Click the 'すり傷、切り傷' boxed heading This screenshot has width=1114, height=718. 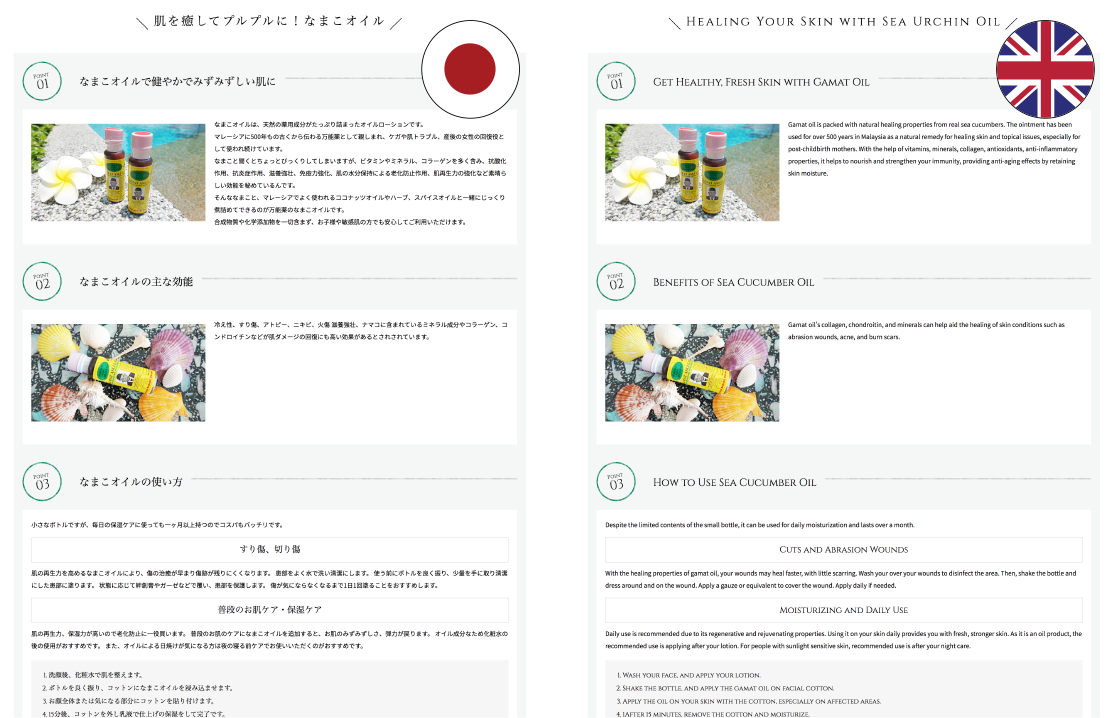coord(270,550)
